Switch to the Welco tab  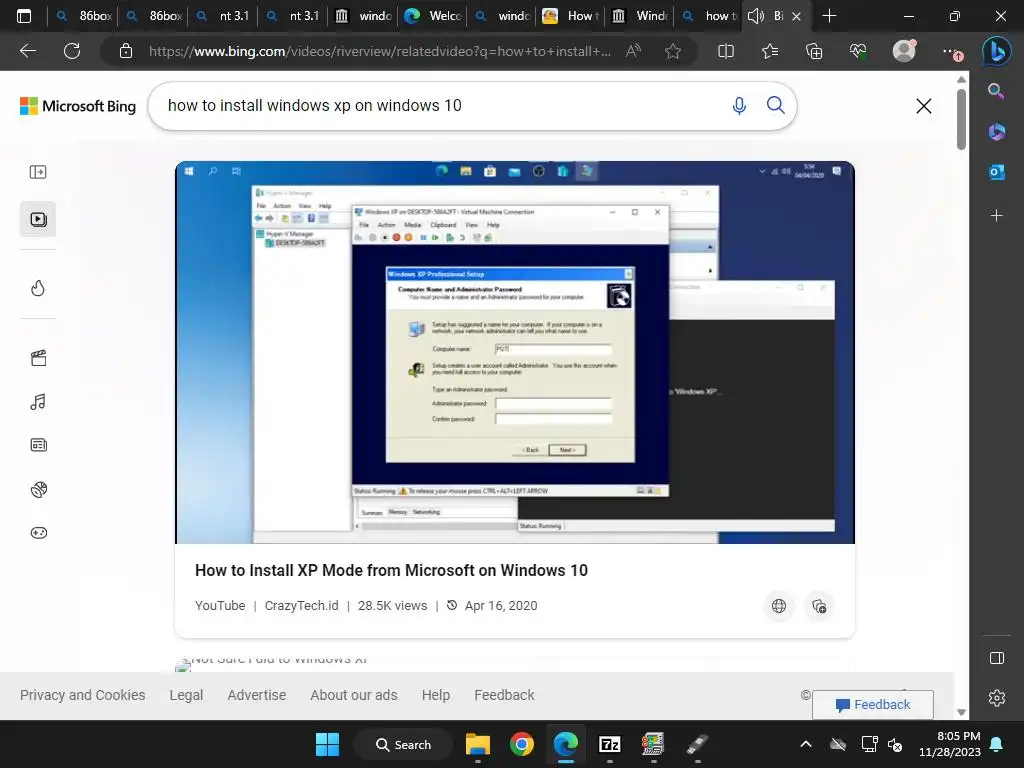coord(432,16)
